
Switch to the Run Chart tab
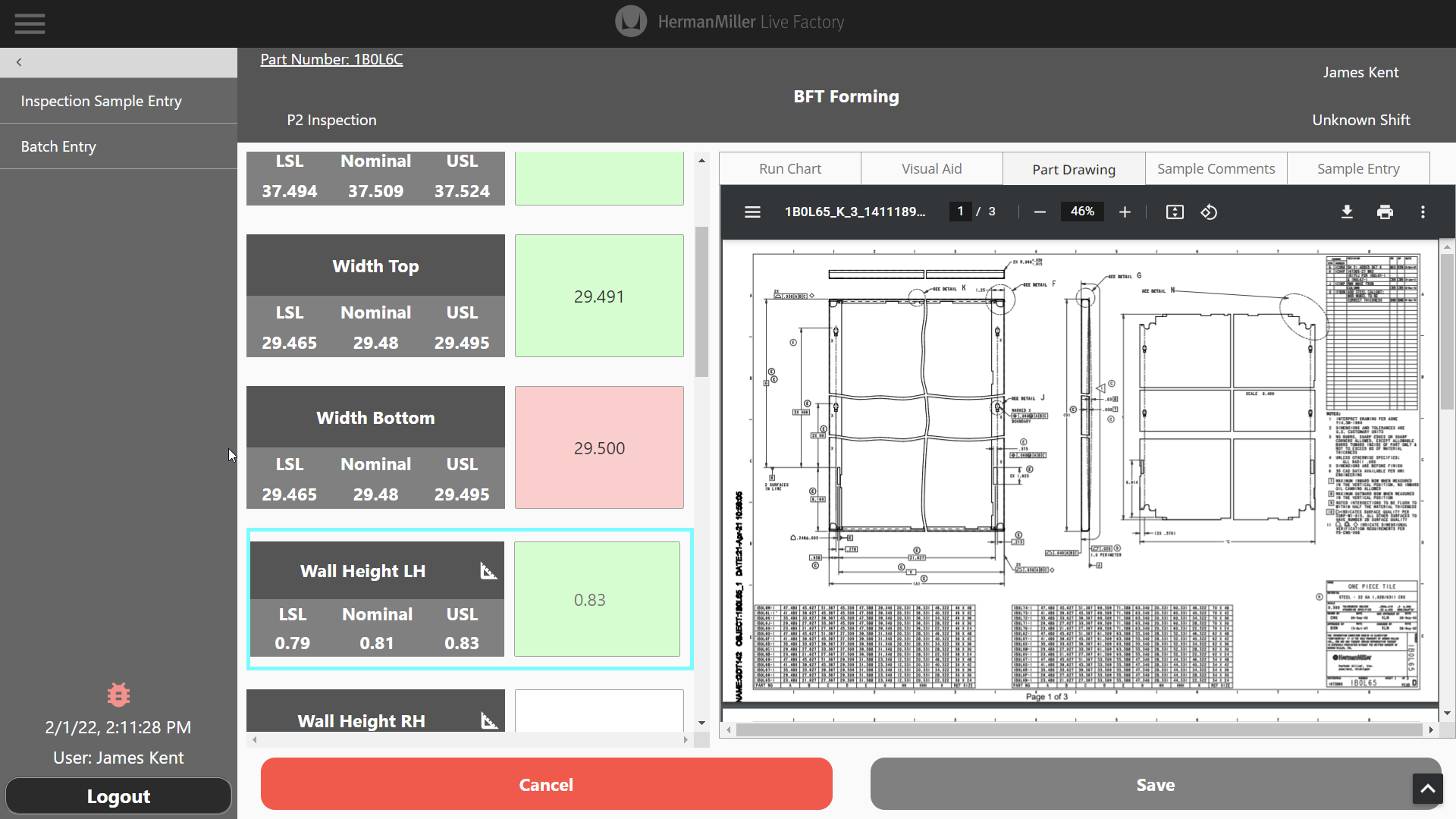click(790, 168)
